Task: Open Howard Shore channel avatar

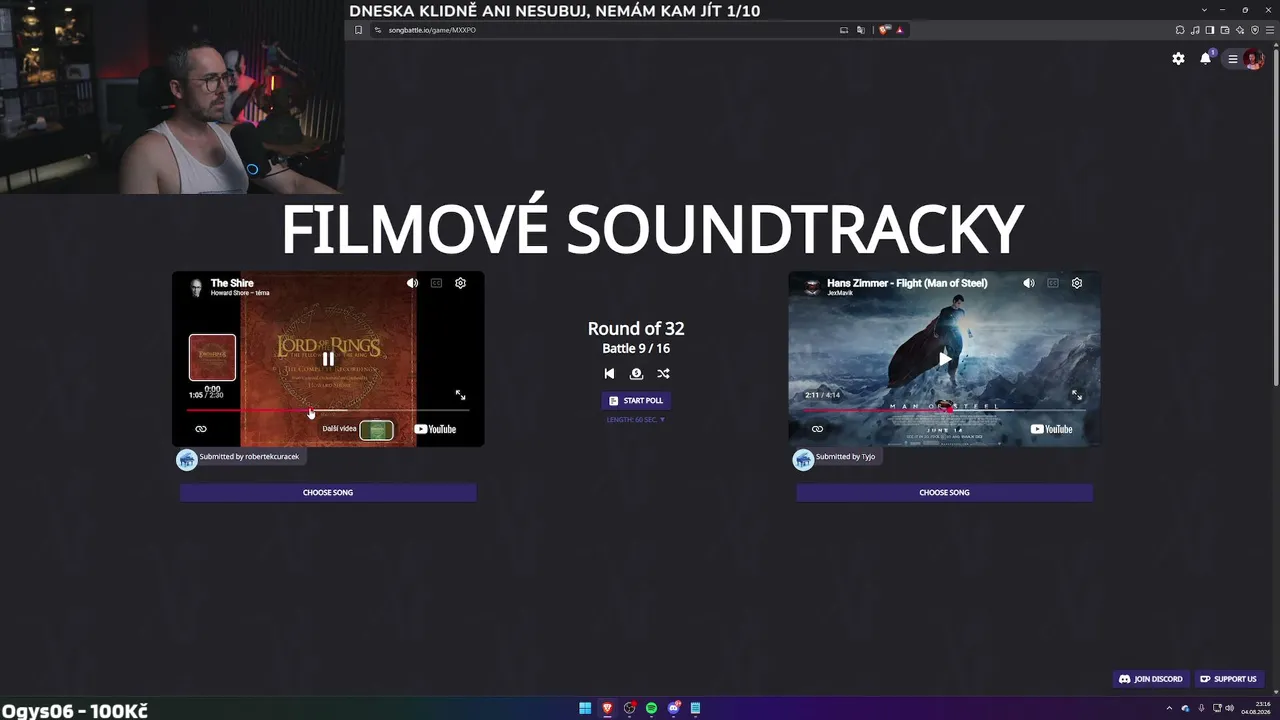Action: [196, 287]
